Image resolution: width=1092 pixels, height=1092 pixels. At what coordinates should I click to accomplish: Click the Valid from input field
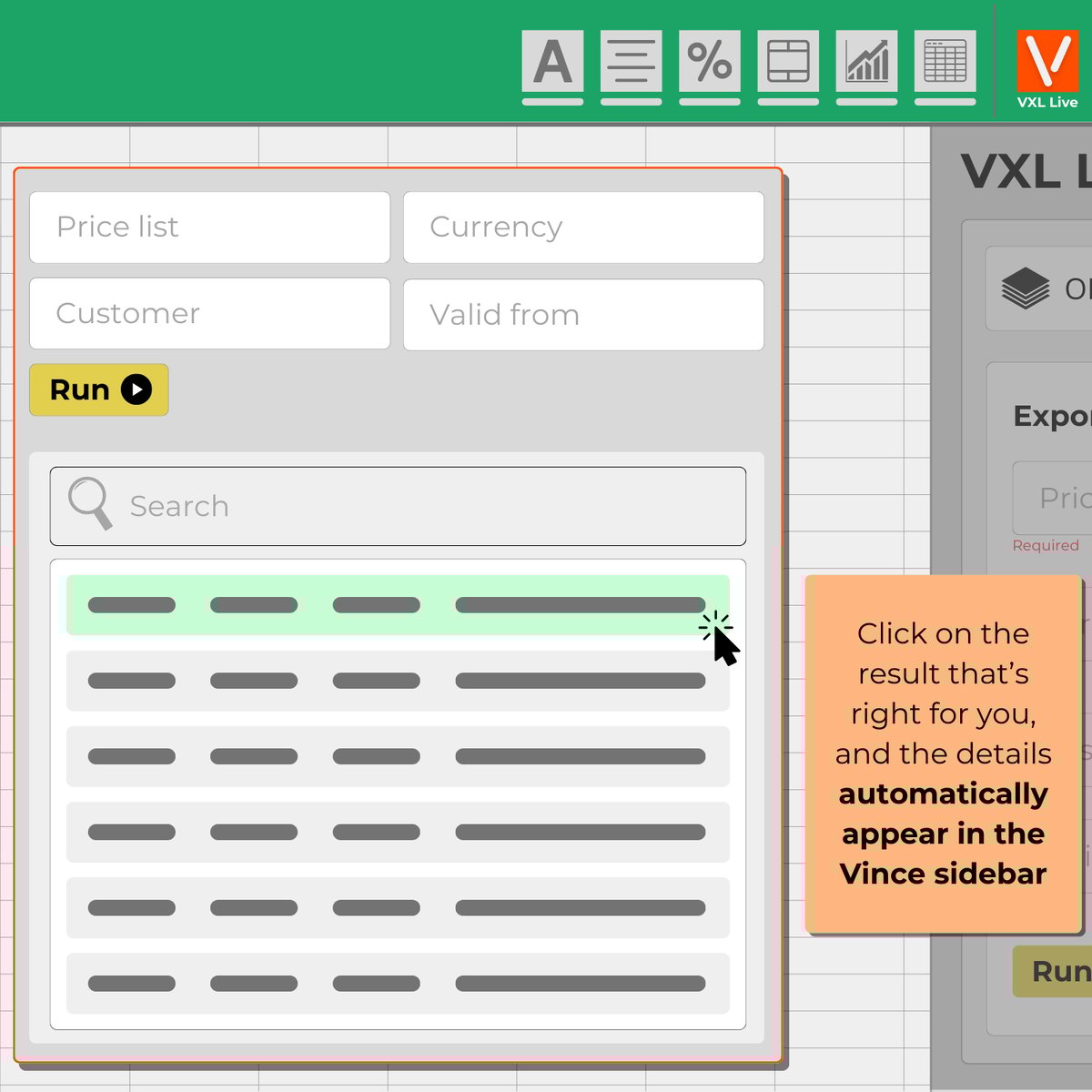pyautogui.click(x=583, y=315)
